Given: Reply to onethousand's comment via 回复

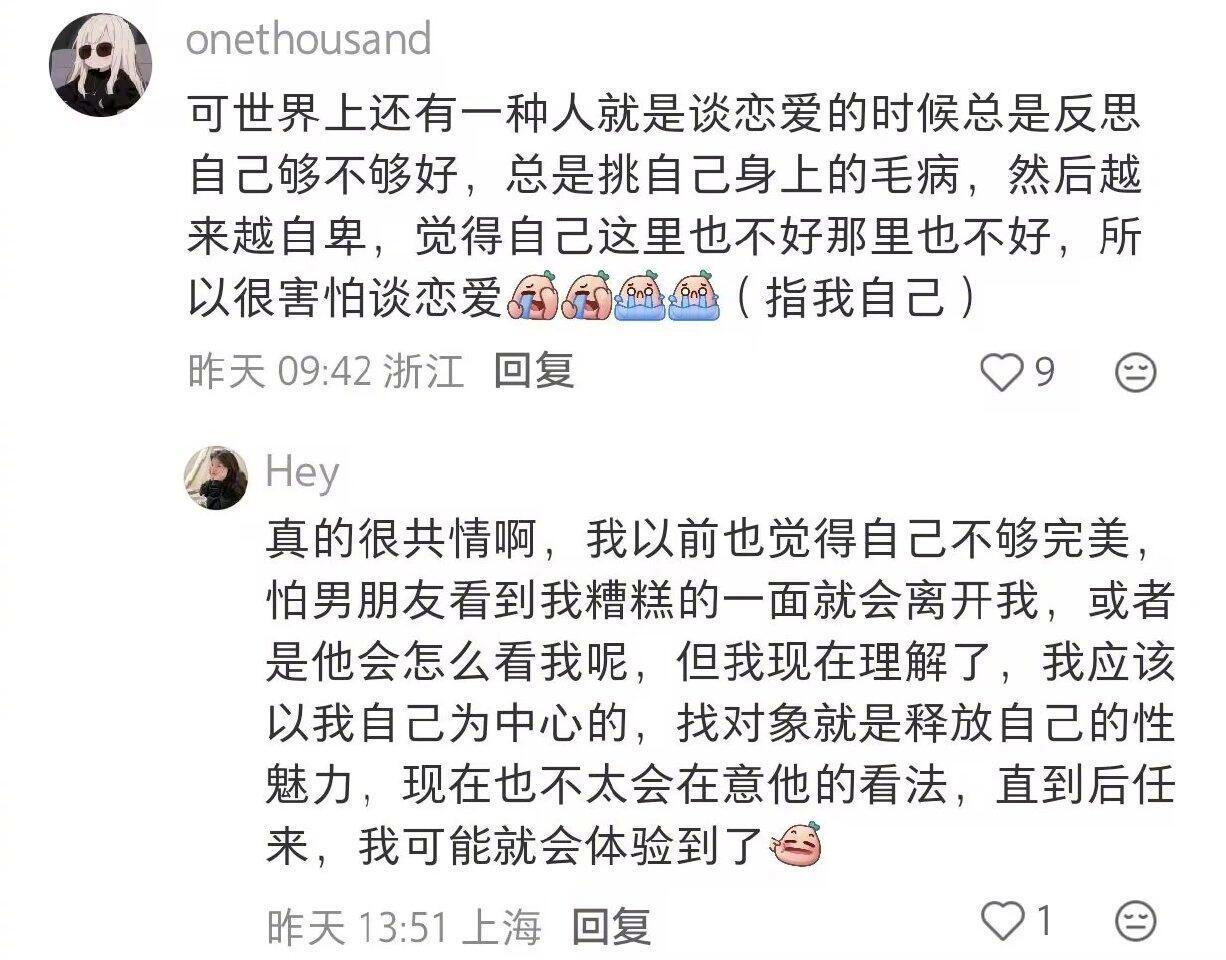Looking at the screenshot, I should coord(535,372).
